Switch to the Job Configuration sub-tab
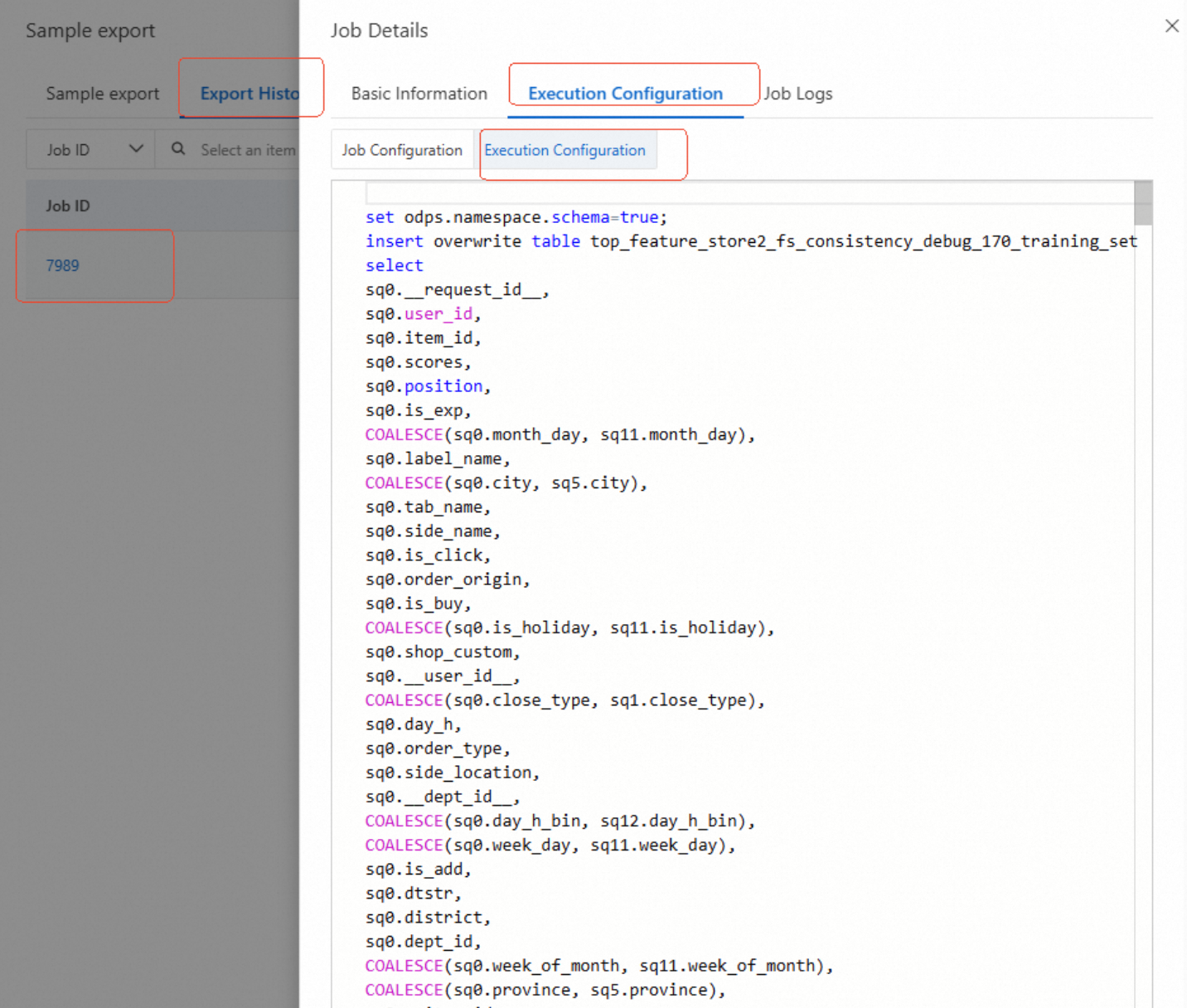Screen dimensions: 1187x1008 click(402, 150)
